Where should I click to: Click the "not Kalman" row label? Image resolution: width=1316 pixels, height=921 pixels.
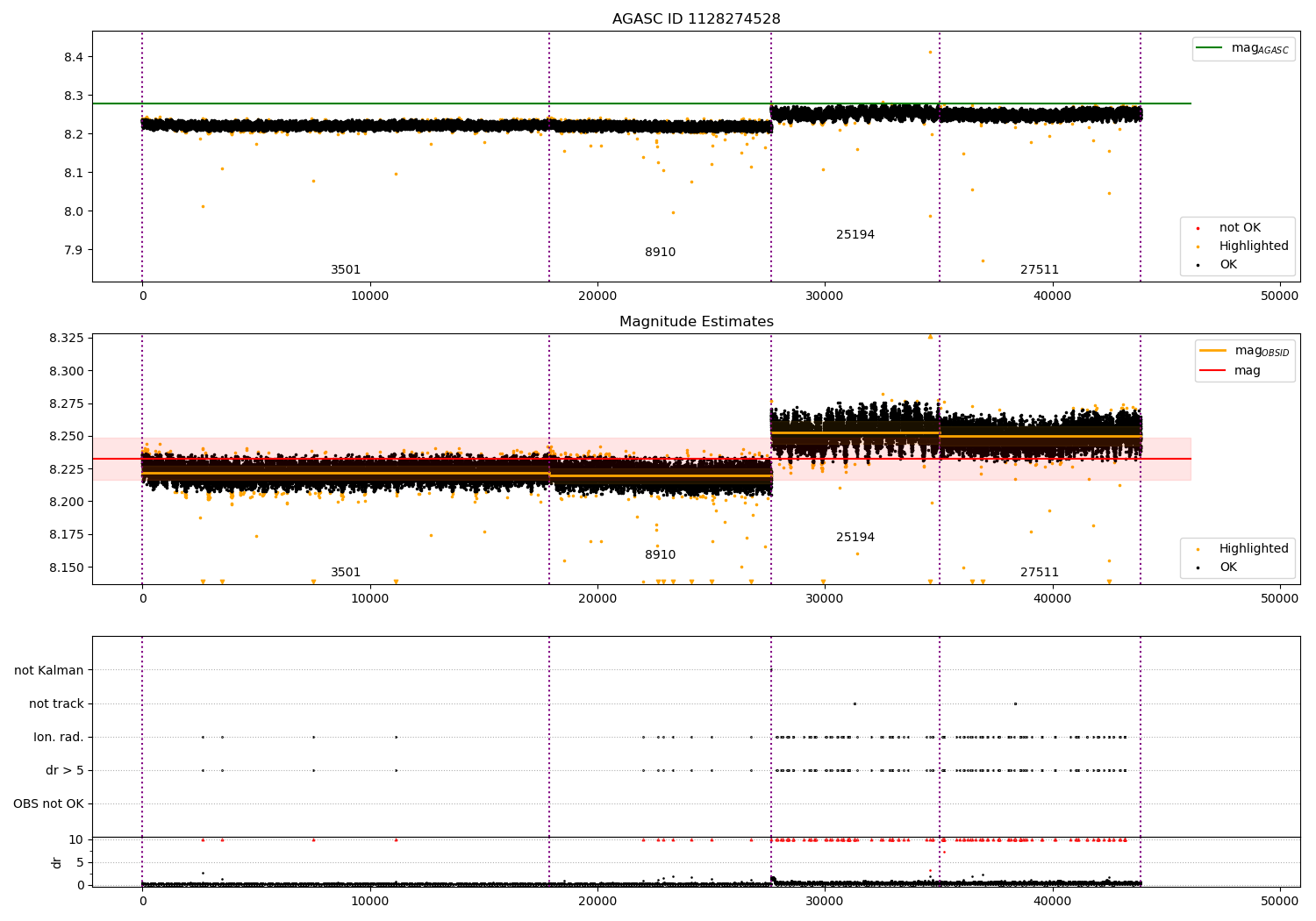(x=49, y=671)
